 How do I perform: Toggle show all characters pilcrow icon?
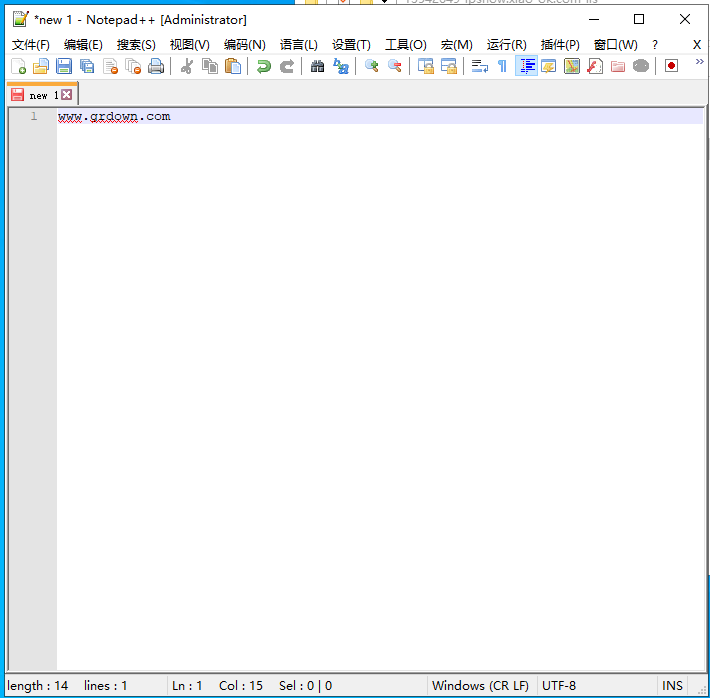click(502, 66)
